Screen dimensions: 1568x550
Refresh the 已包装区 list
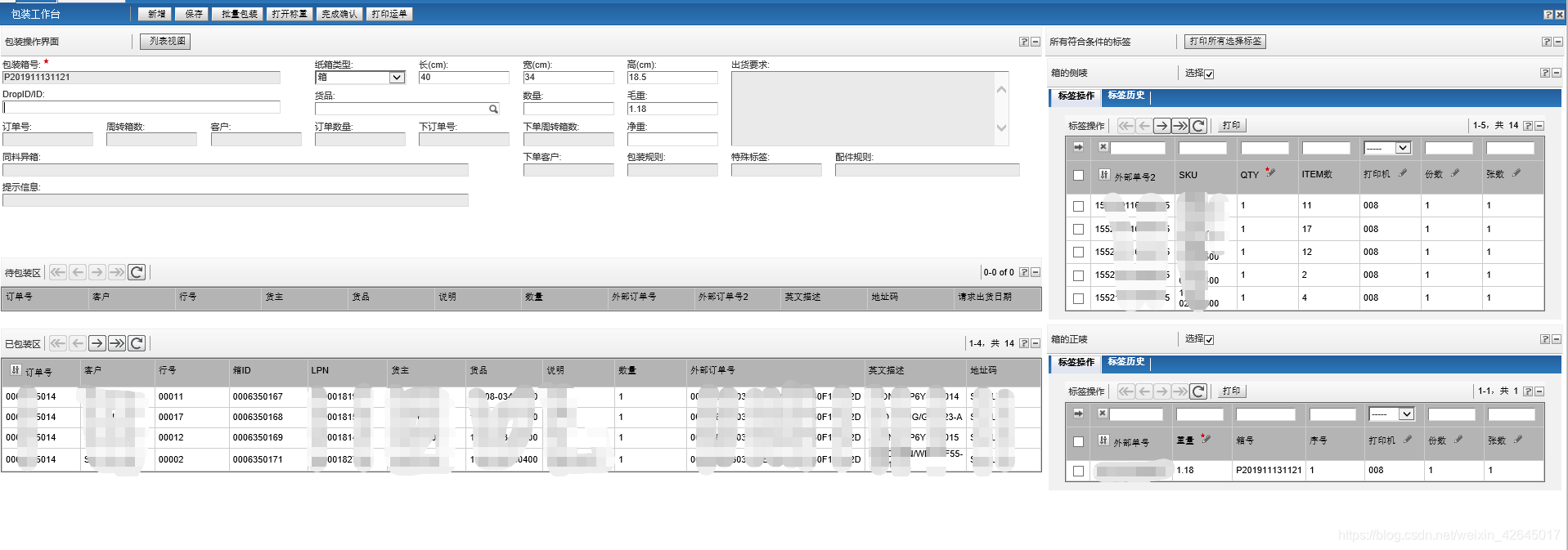coord(137,343)
